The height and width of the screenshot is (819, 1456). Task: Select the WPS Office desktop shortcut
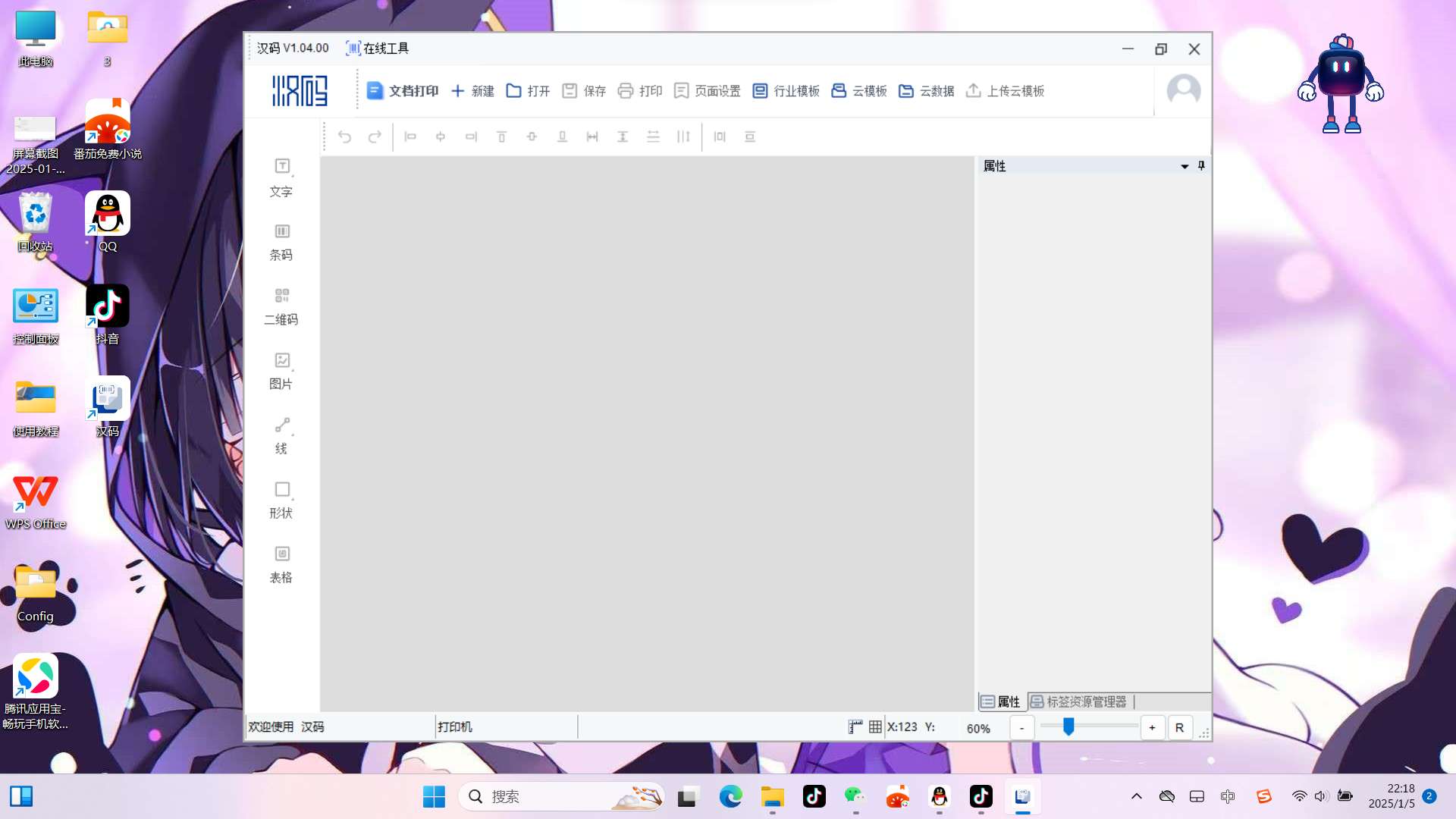(x=36, y=500)
